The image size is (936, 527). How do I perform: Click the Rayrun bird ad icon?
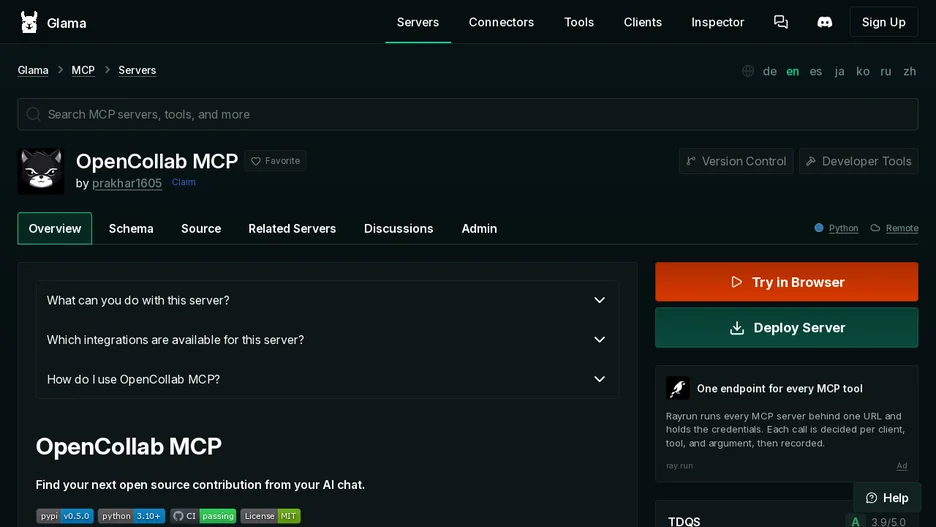[678, 389]
